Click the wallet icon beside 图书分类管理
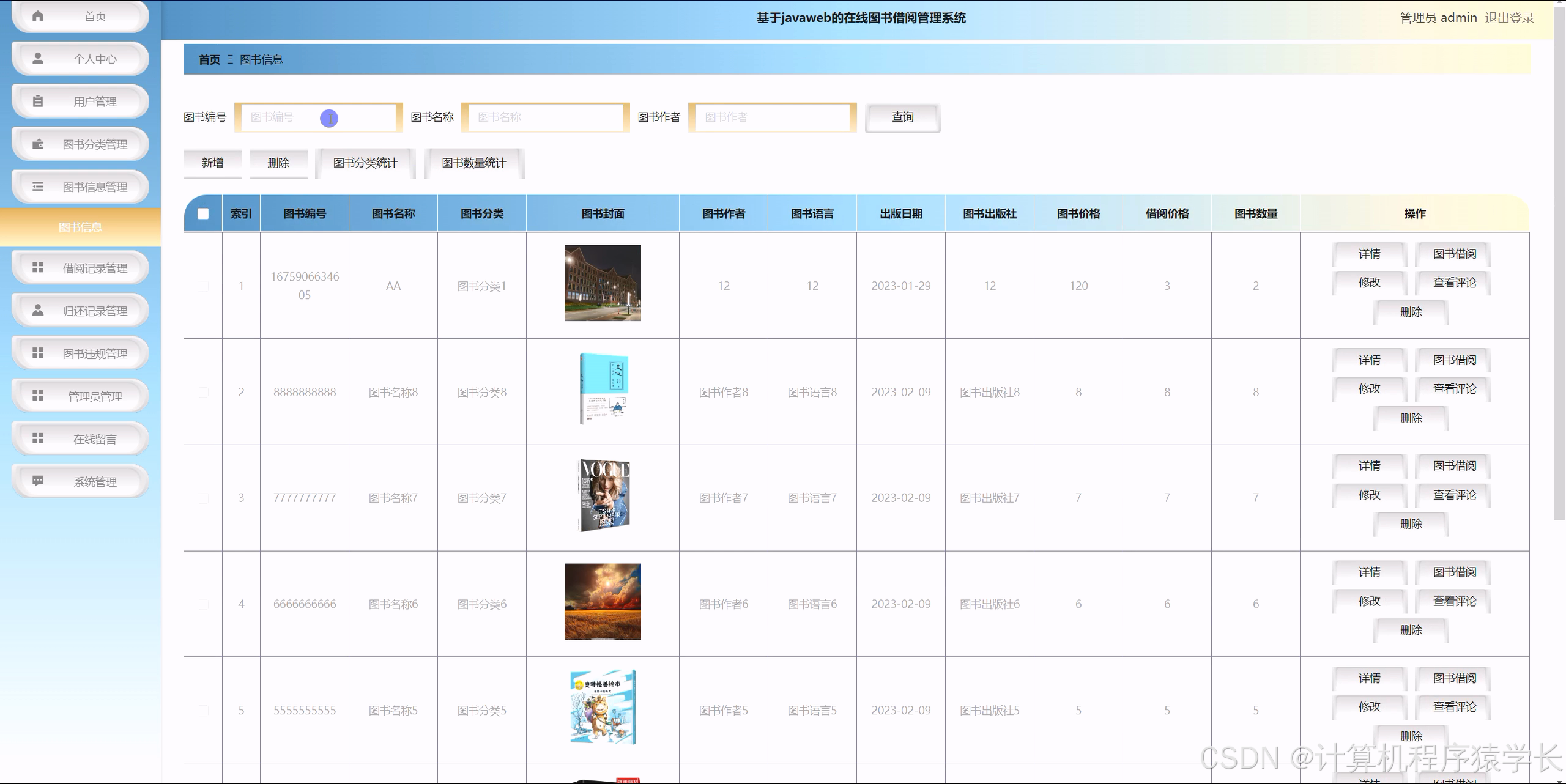The height and width of the screenshot is (784, 1566). point(38,144)
